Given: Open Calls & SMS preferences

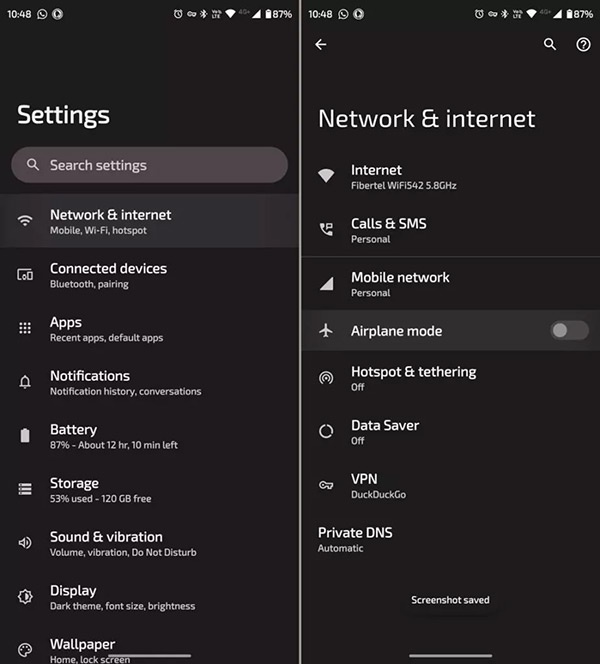Looking at the screenshot, I should (388, 230).
